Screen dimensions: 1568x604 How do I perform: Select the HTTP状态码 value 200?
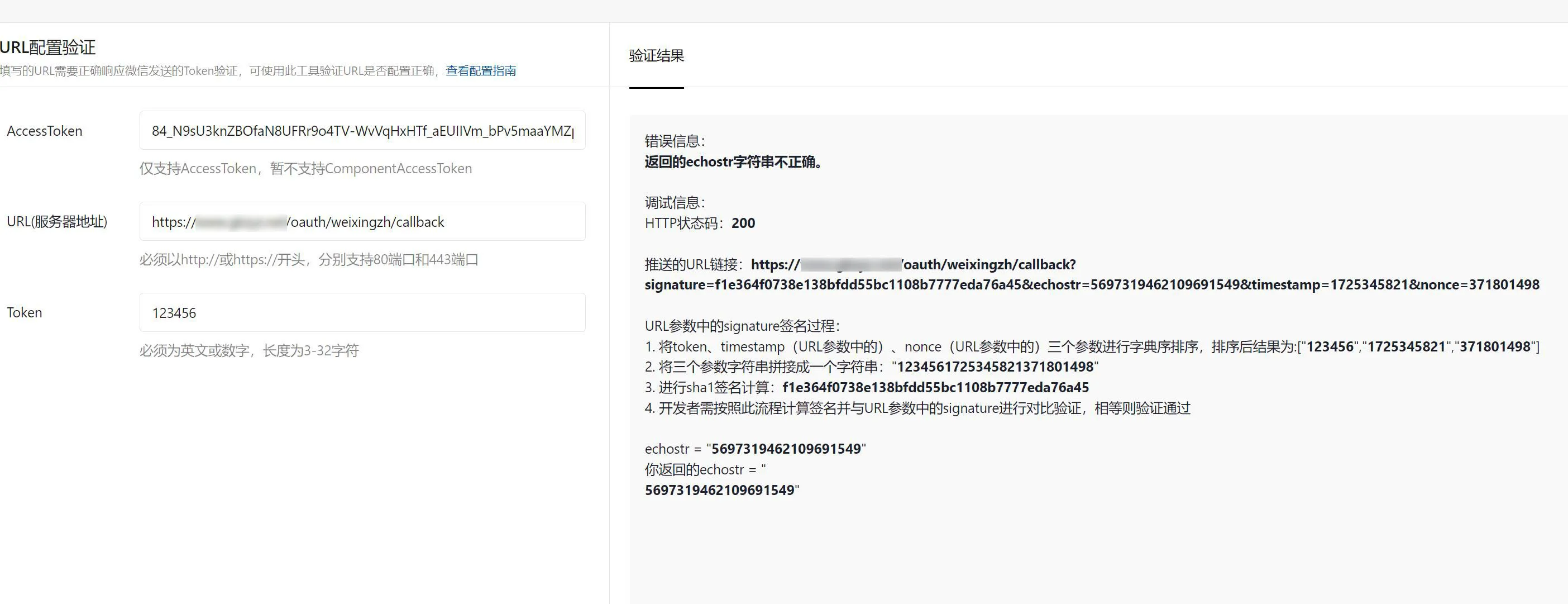[x=743, y=223]
